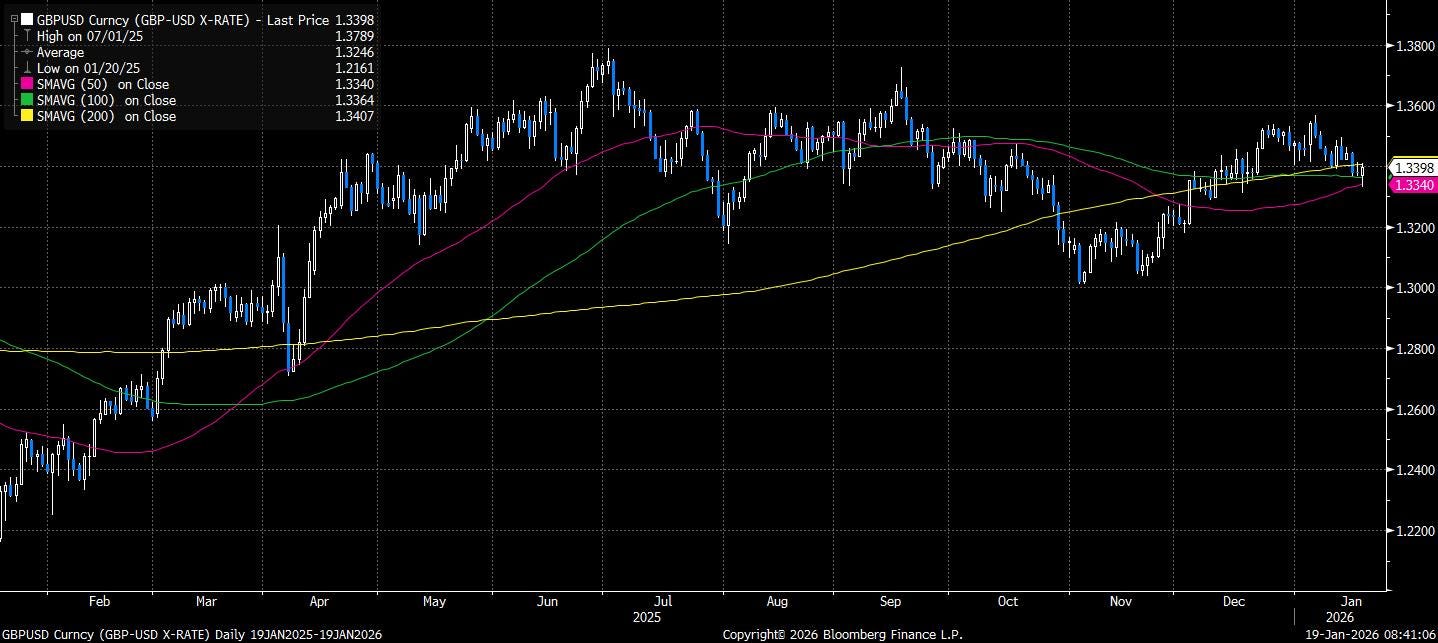Click the pink 1.3340 SMAVG axis tag
This screenshot has height=643, width=1438.
[x=1414, y=185]
